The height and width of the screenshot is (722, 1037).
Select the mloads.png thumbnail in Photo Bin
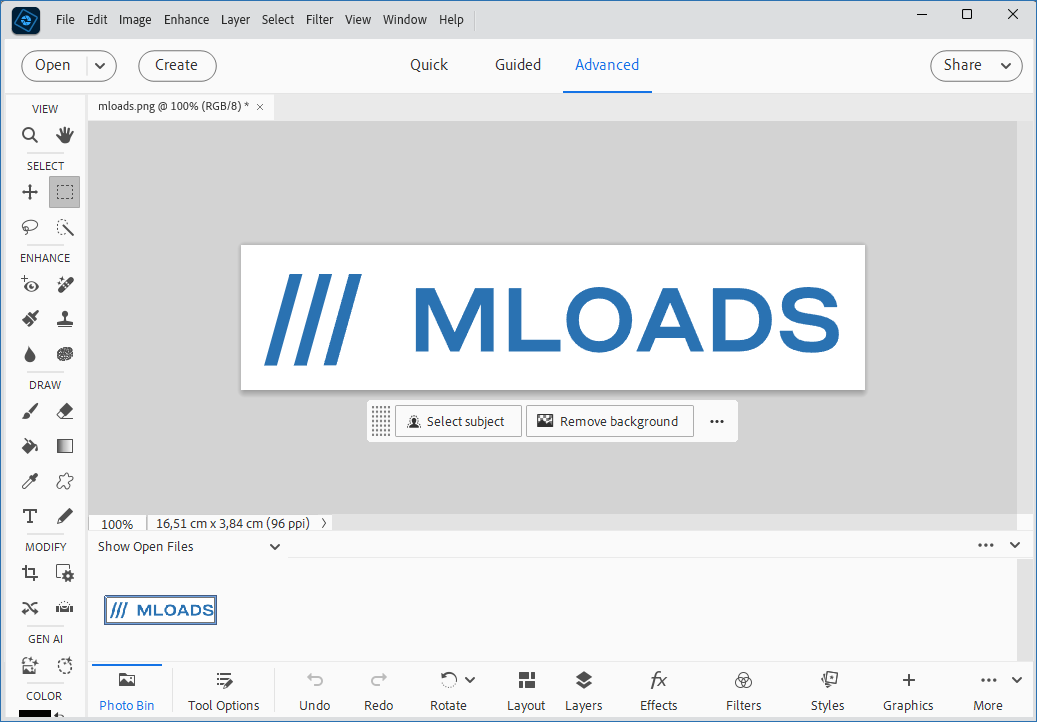pyautogui.click(x=160, y=610)
